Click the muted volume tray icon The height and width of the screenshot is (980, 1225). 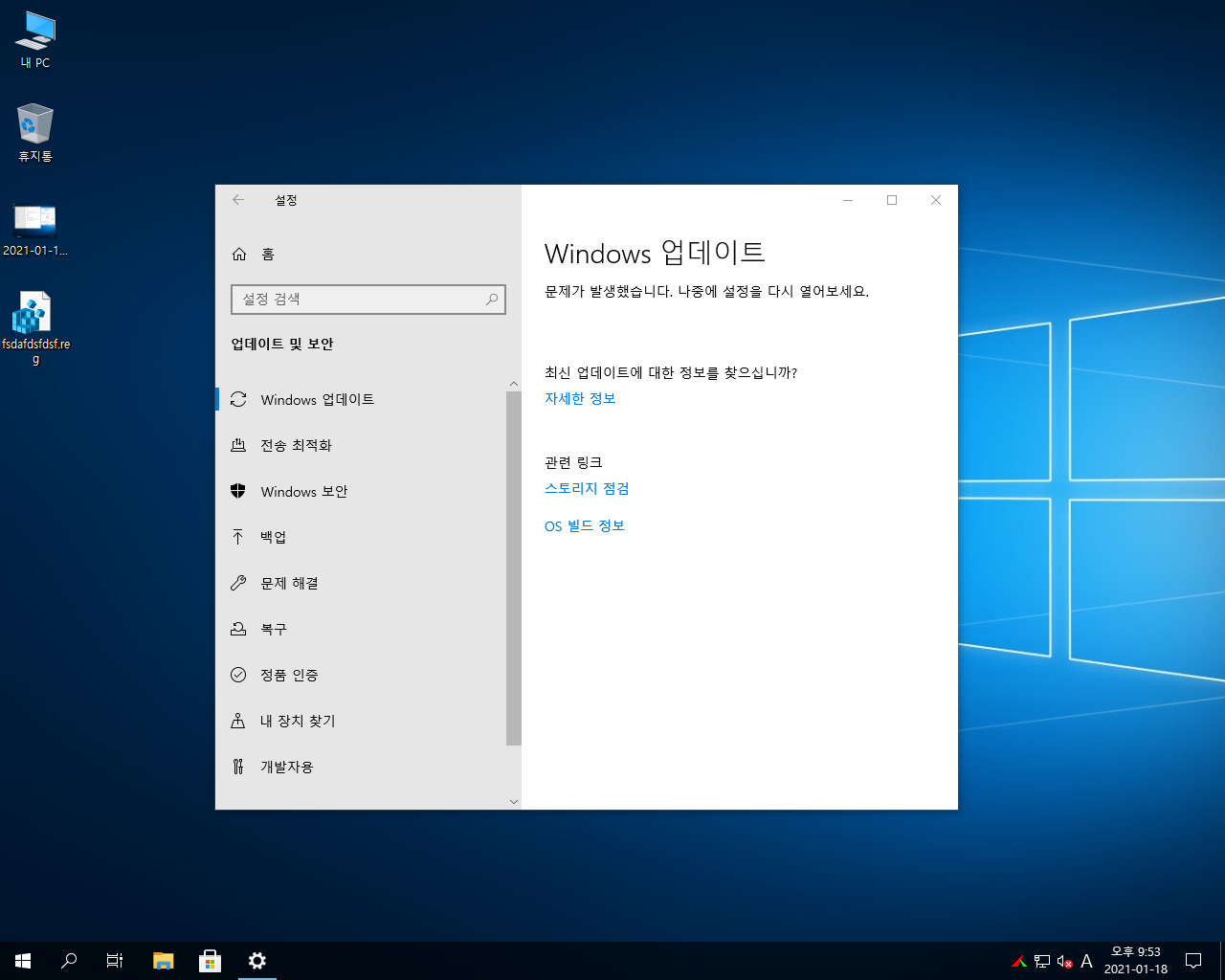point(1064,962)
